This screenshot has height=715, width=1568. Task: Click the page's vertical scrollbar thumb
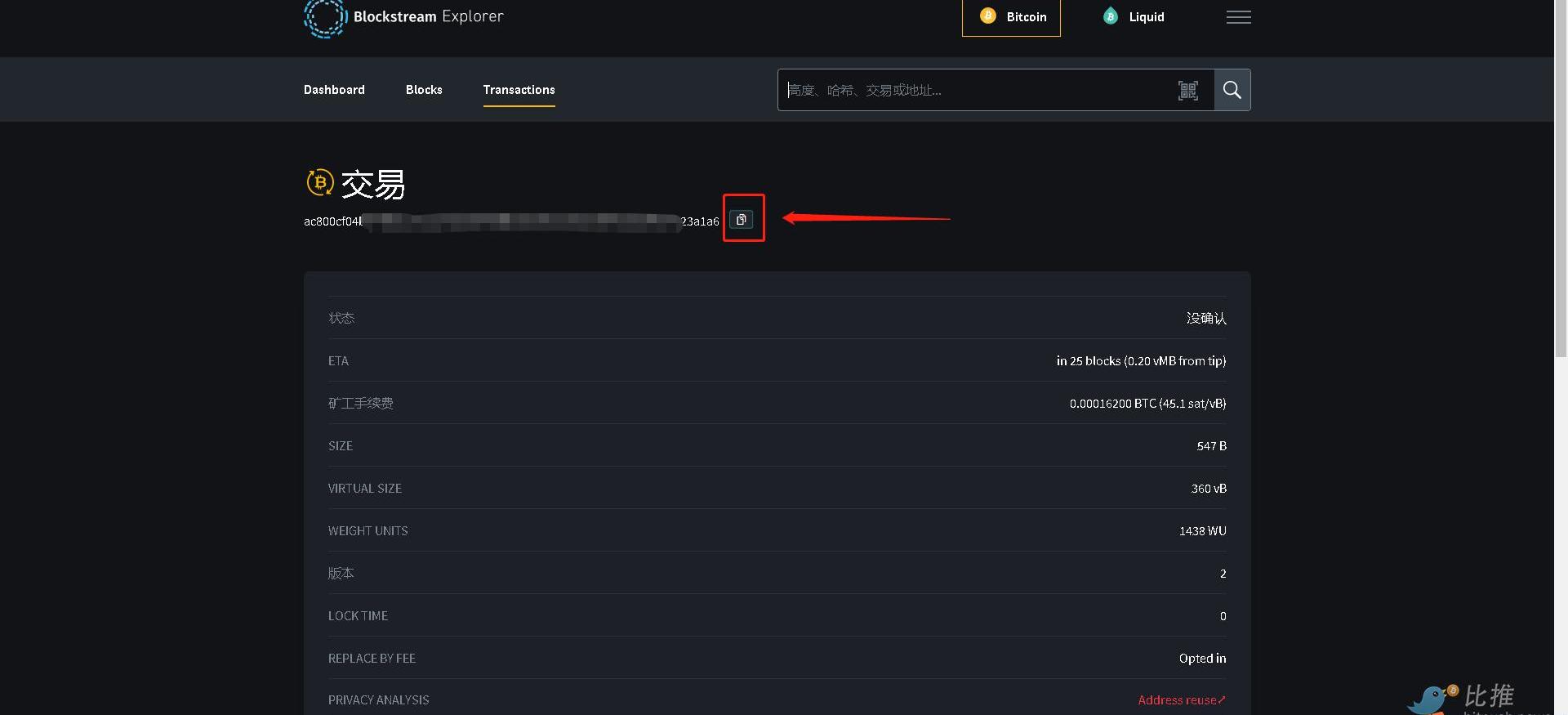coord(1561,180)
